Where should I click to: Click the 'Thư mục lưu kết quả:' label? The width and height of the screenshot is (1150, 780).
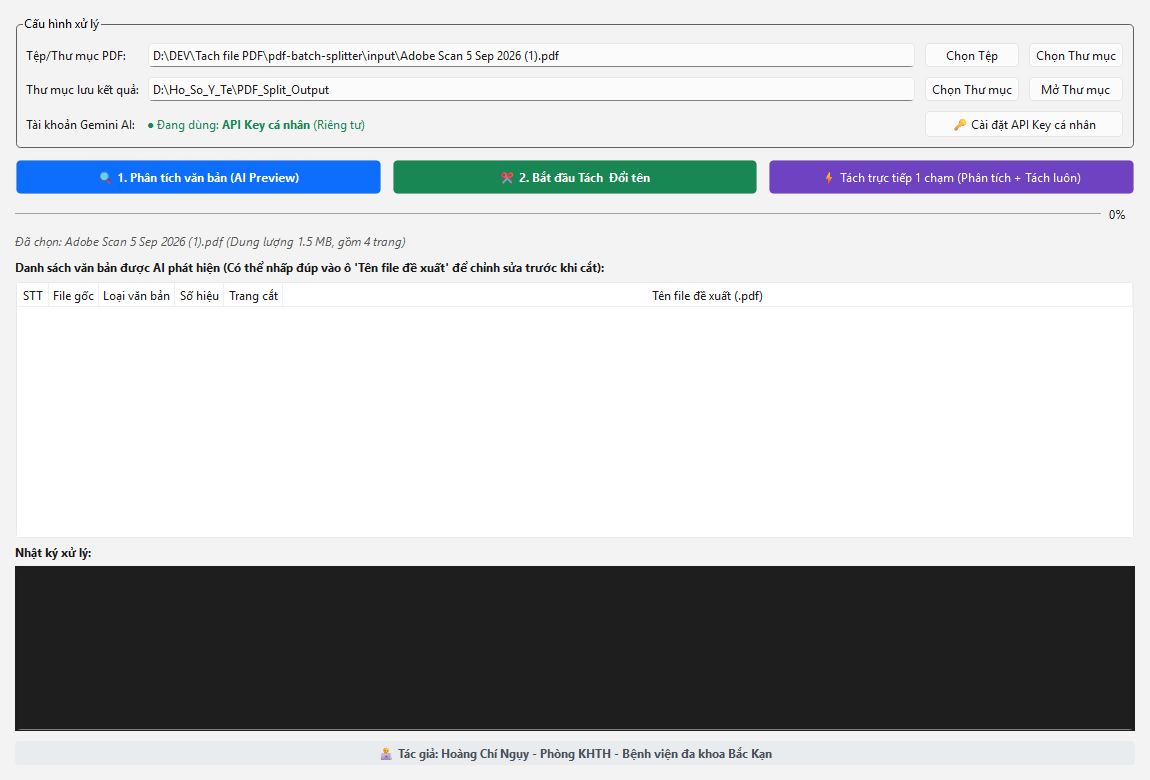[83, 89]
